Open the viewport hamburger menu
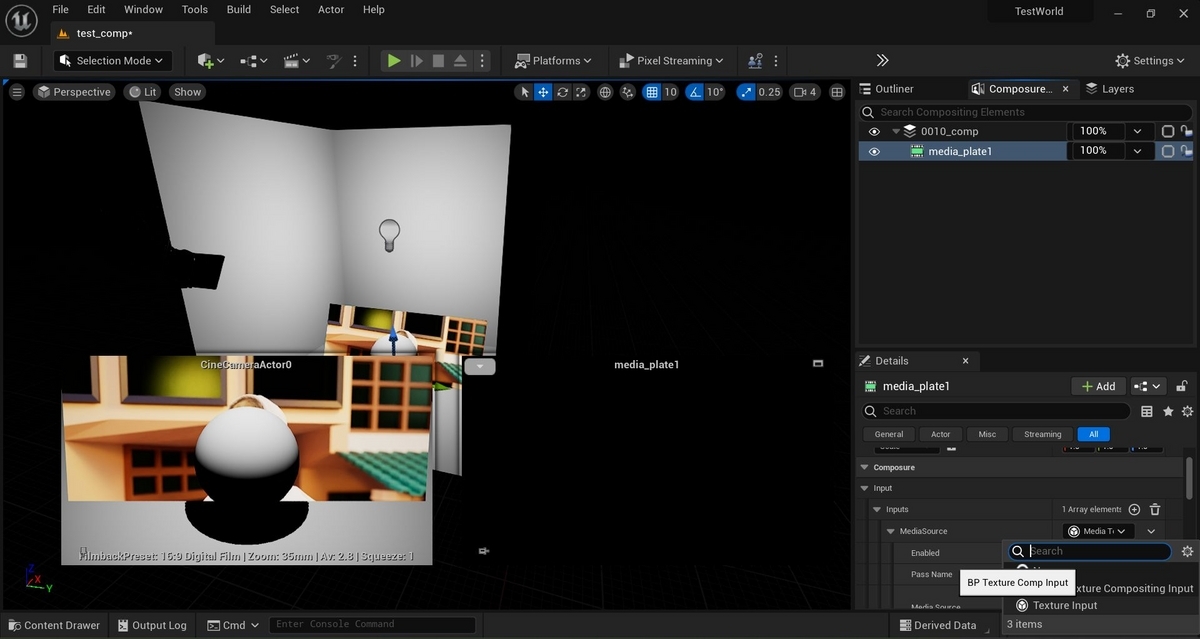This screenshot has width=1200, height=639. tap(17, 92)
